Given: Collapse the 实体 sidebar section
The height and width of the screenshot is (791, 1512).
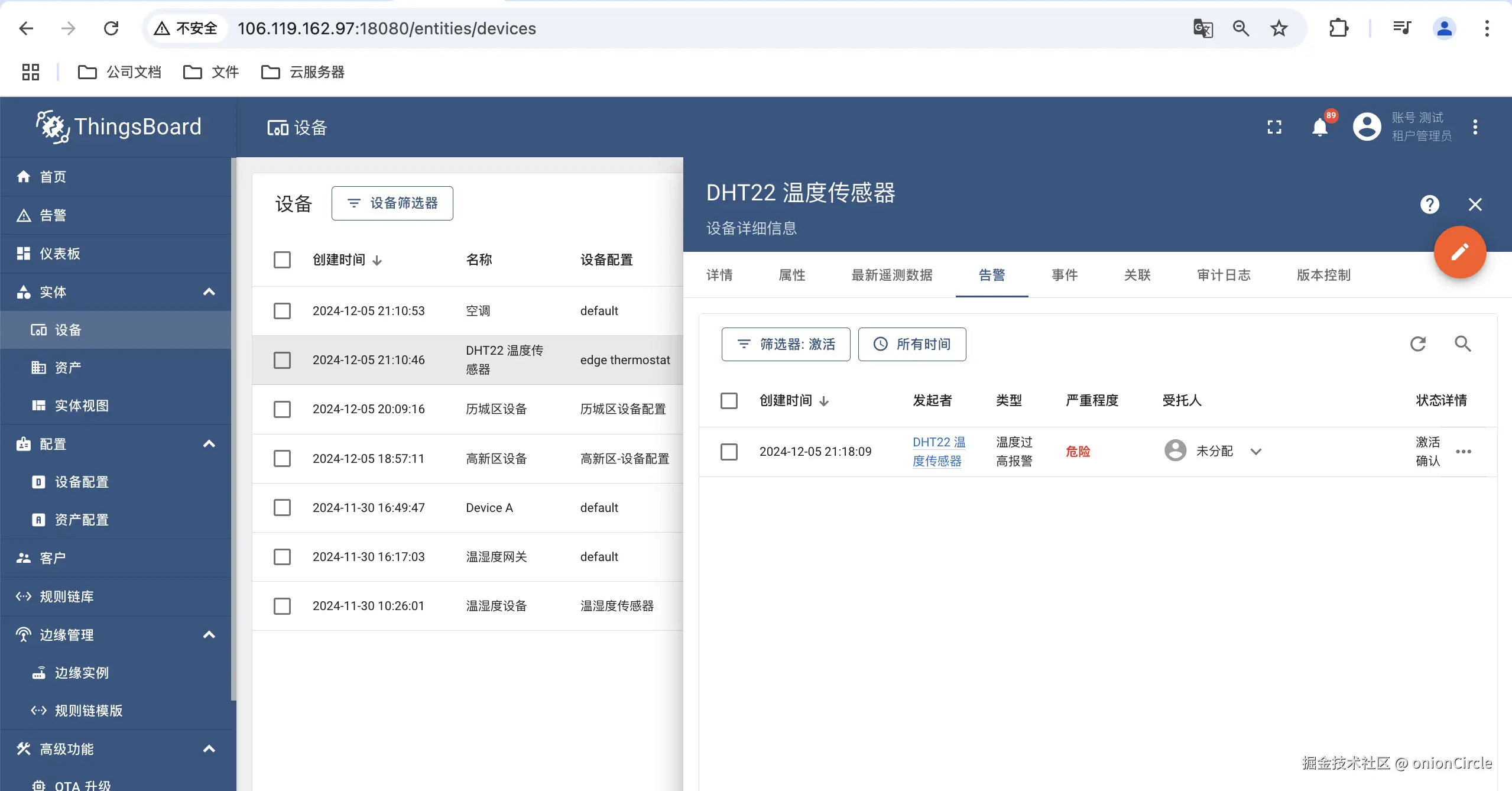Looking at the screenshot, I should (x=209, y=292).
